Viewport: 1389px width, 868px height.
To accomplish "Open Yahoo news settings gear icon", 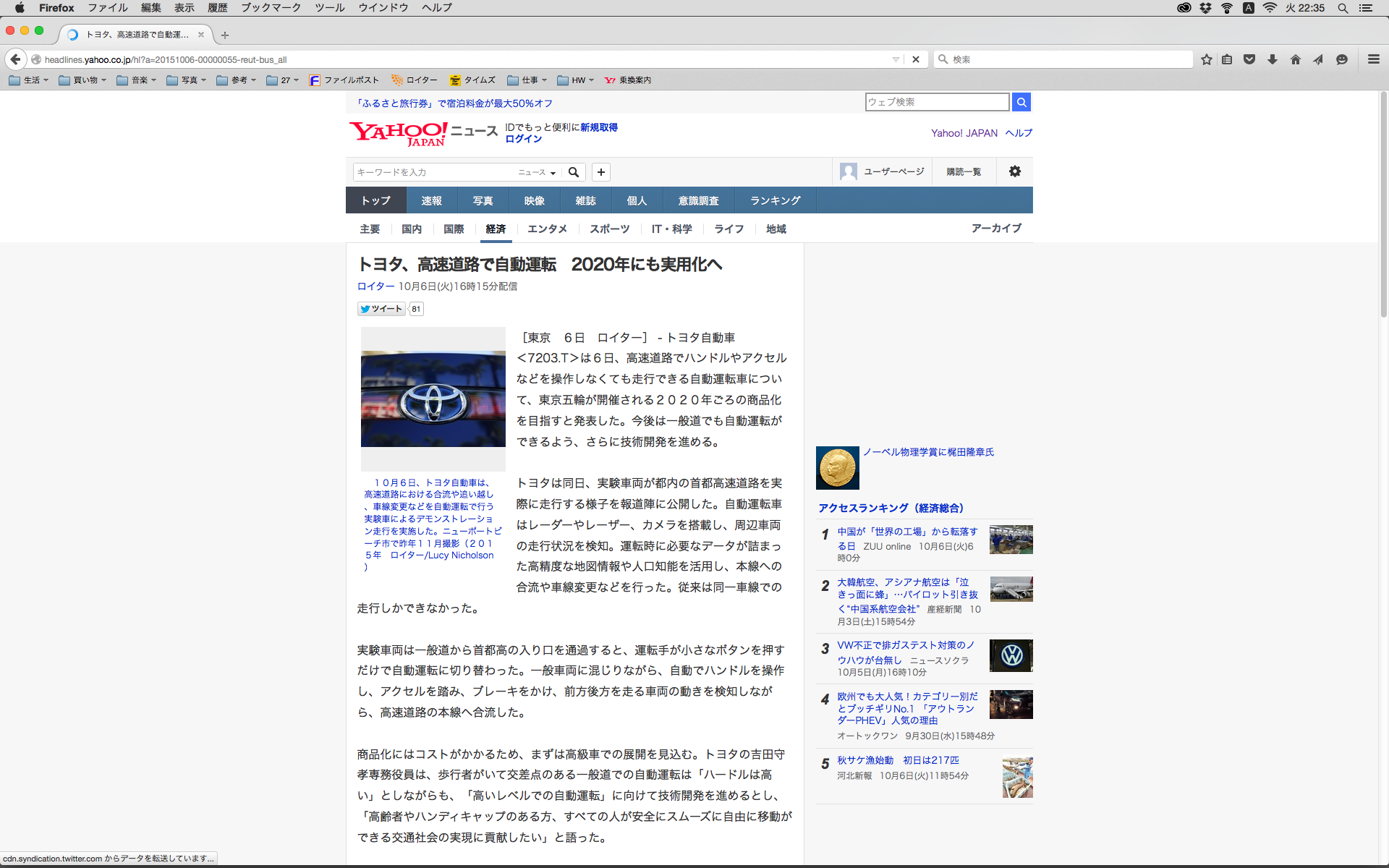I will point(1014,171).
